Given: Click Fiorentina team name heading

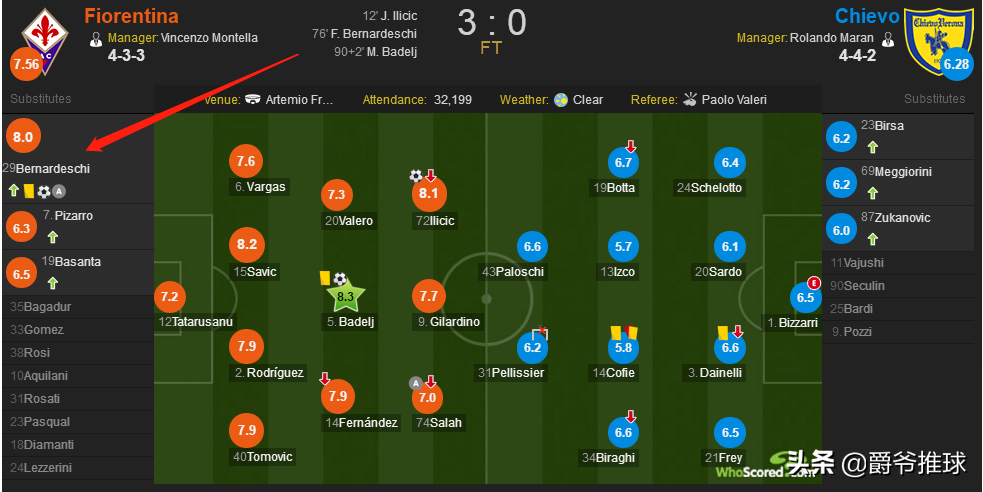Looking at the screenshot, I should [x=131, y=16].
